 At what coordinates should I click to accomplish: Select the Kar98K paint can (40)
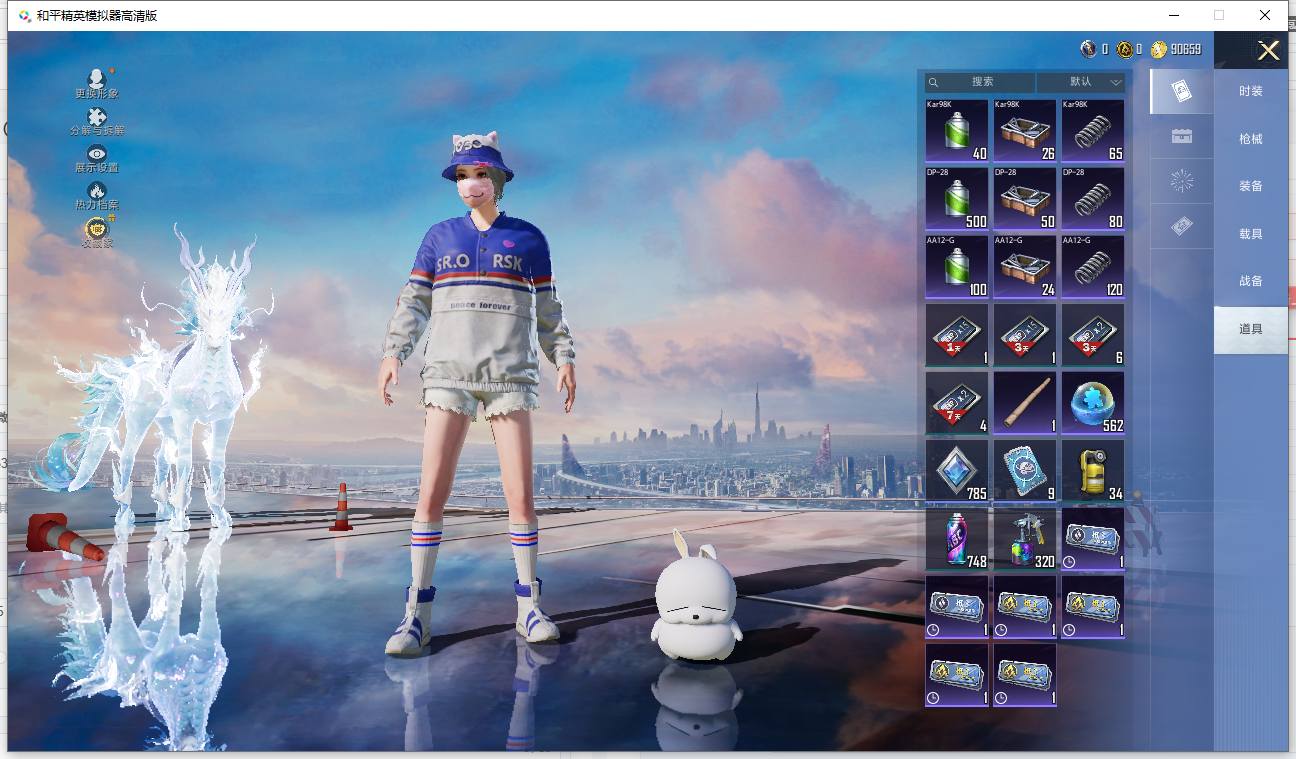point(957,130)
